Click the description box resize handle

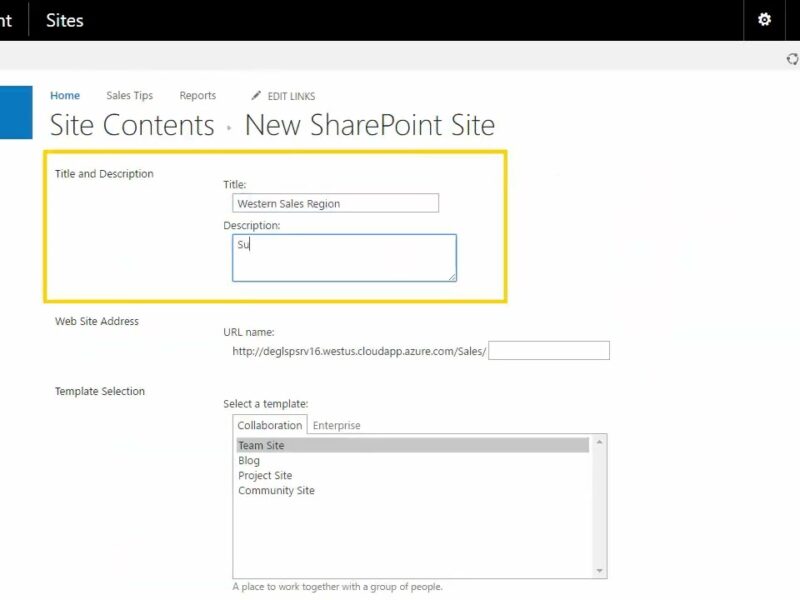click(451, 276)
